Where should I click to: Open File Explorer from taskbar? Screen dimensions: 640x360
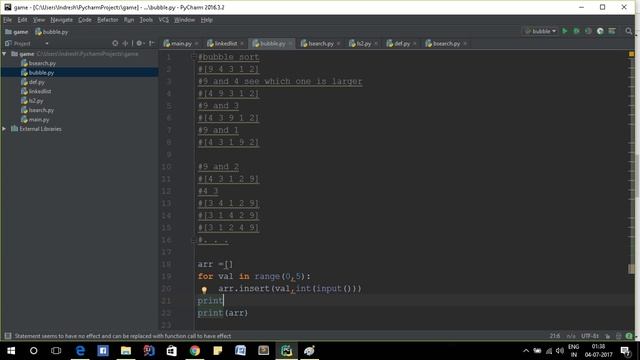(x=126, y=351)
